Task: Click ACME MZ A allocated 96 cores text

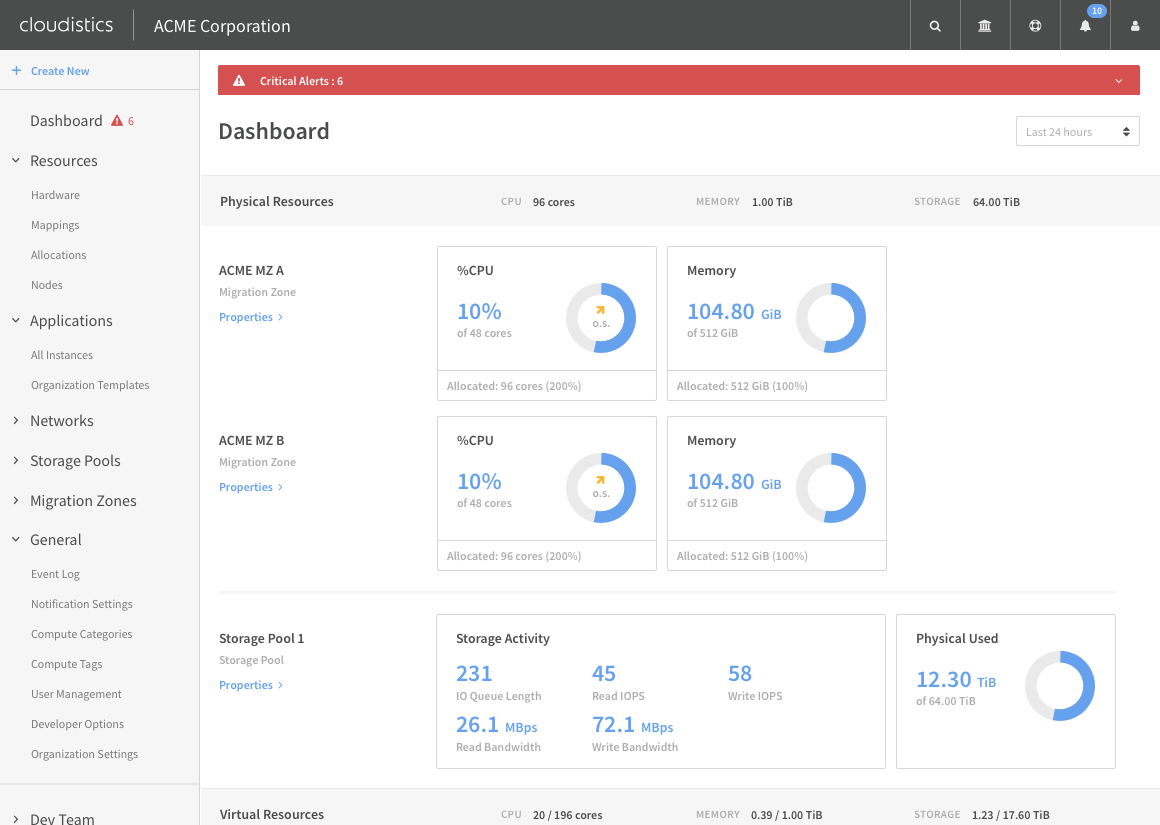Action: tap(514, 386)
